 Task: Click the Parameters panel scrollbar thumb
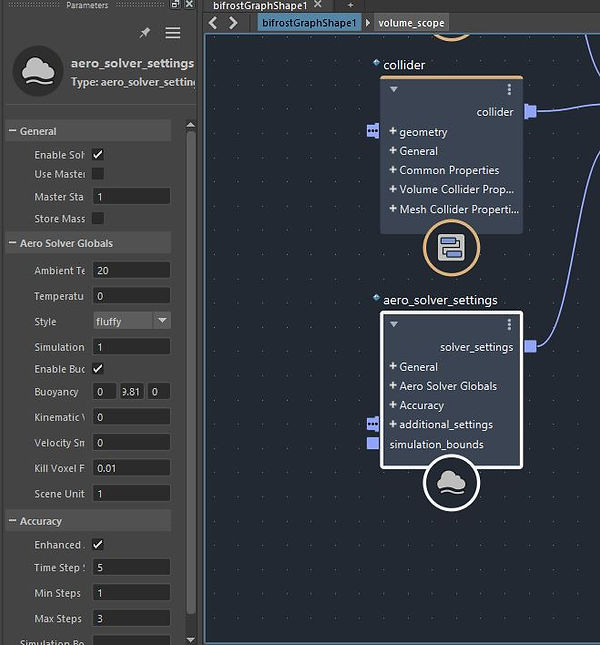click(190, 372)
